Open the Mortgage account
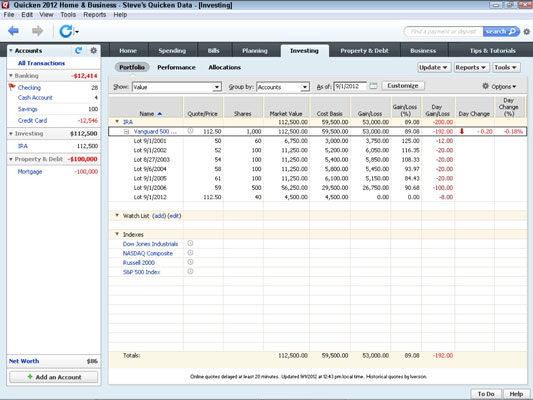The height and width of the screenshot is (400, 533). click(30, 172)
